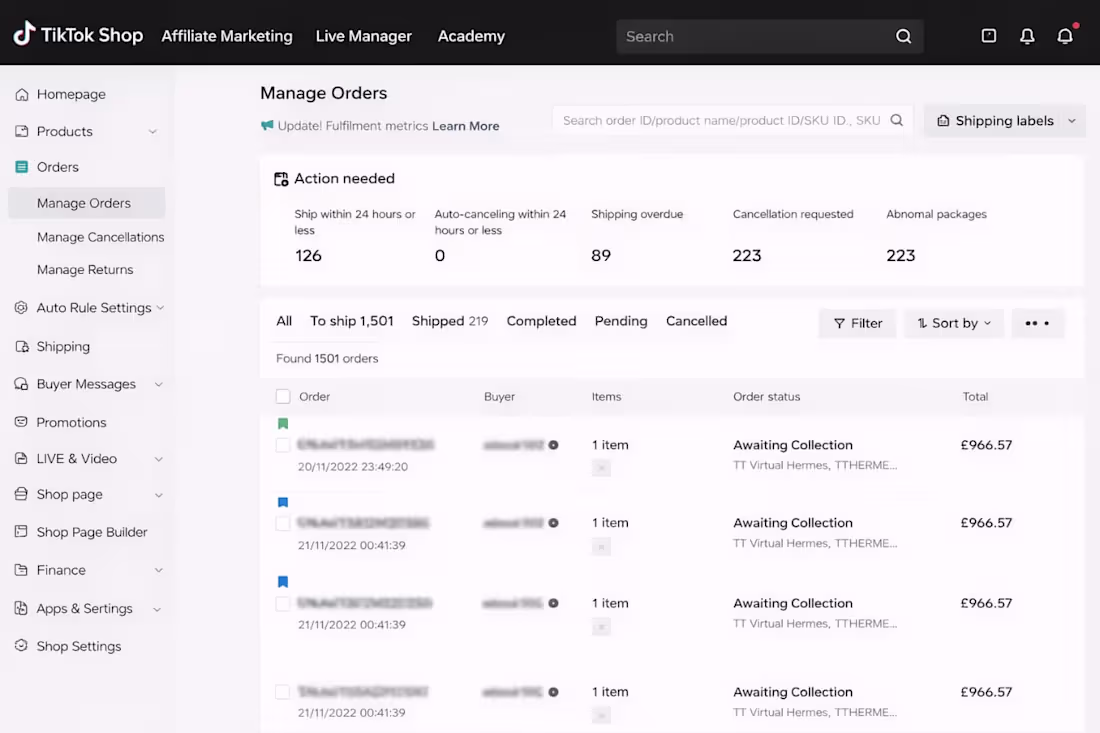The height and width of the screenshot is (733, 1100).
Task: Click Ship within 24 hours count 126
Action: (308, 255)
